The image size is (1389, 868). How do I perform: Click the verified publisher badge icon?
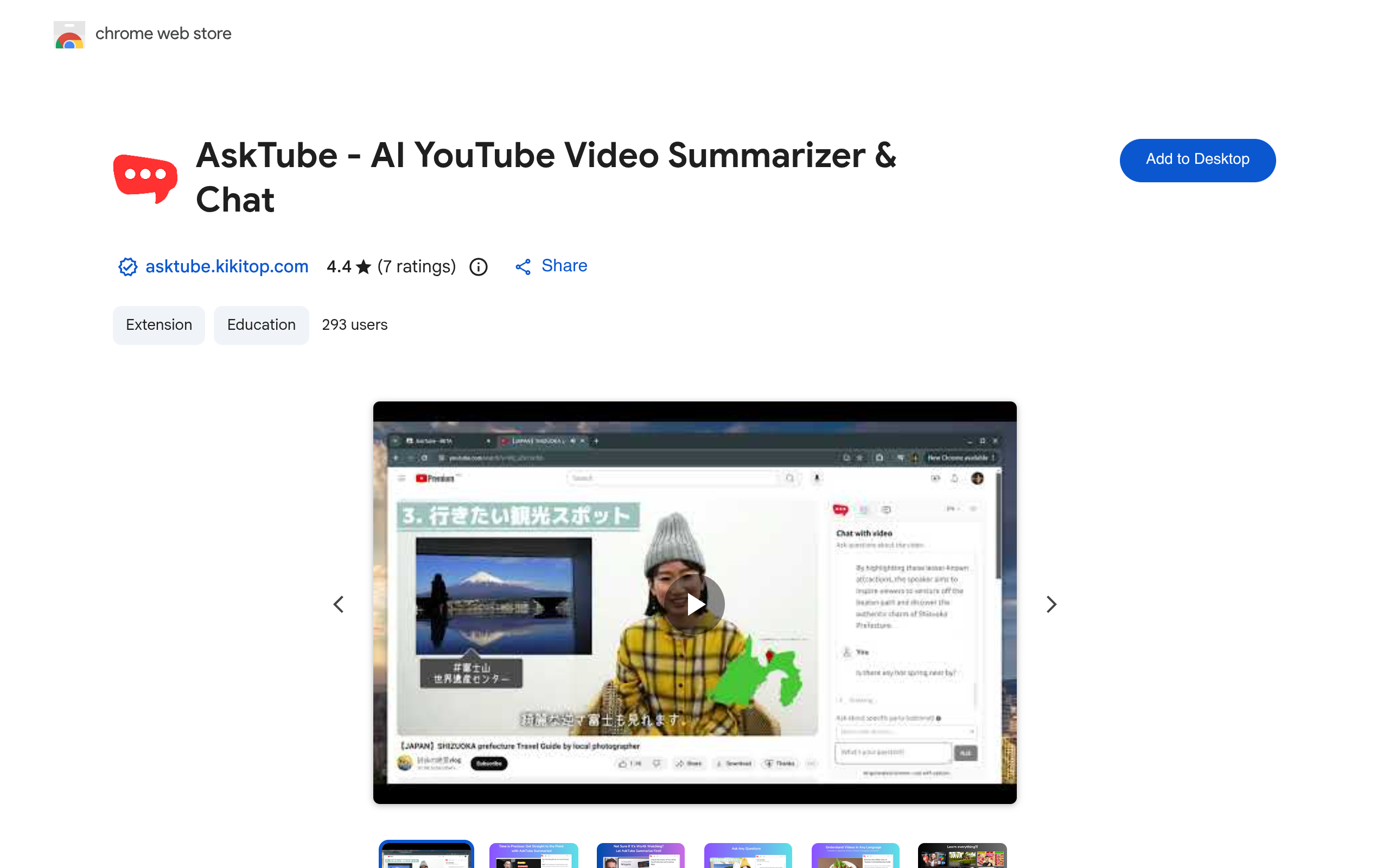coord(128,266)
